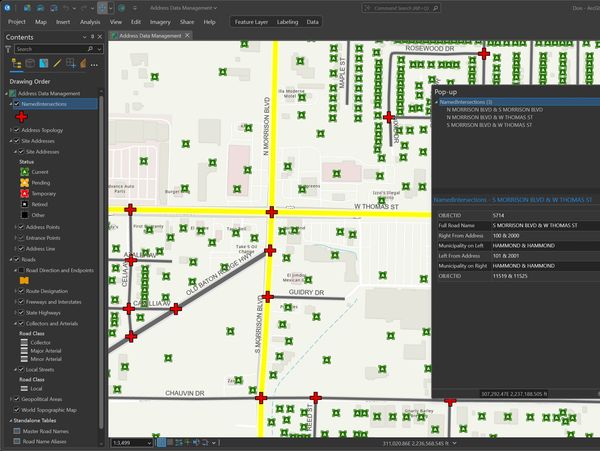Click List By Data Source icon
Viewport: 600px width, 451px height.
(30, 64)
